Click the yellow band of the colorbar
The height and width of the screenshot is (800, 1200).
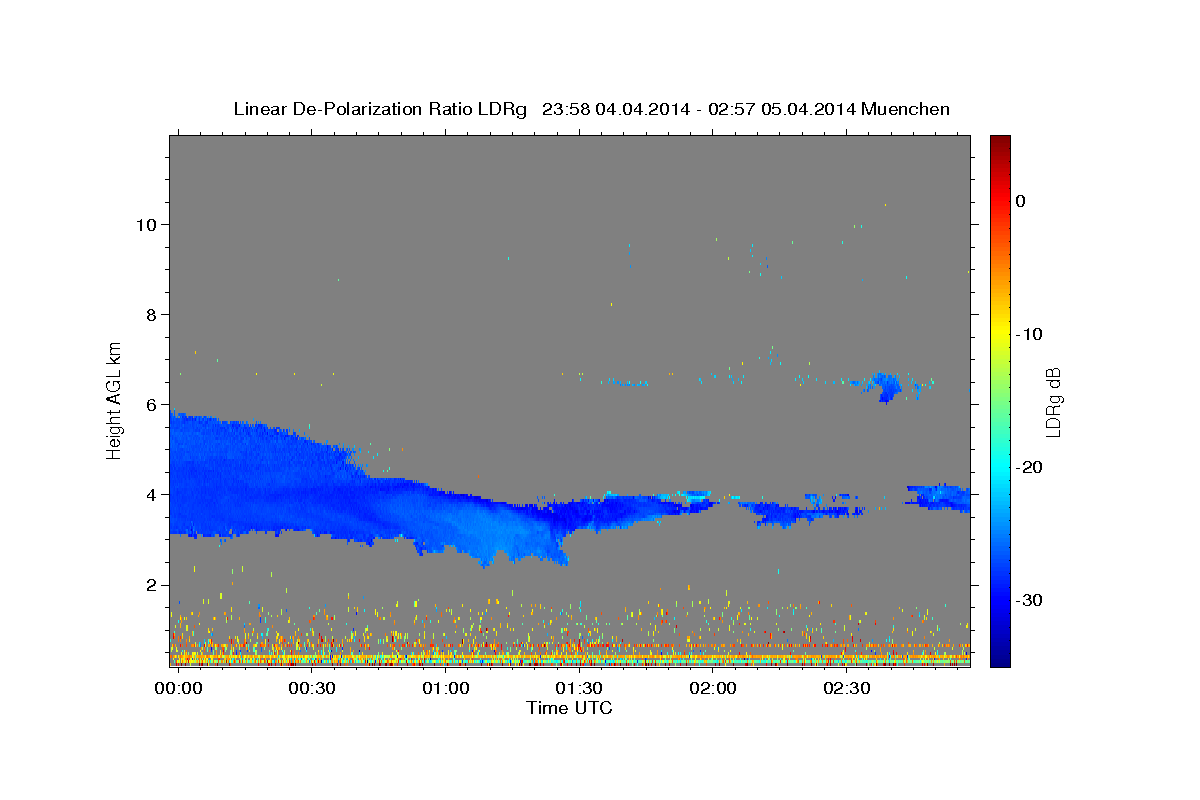coord(999,334)
